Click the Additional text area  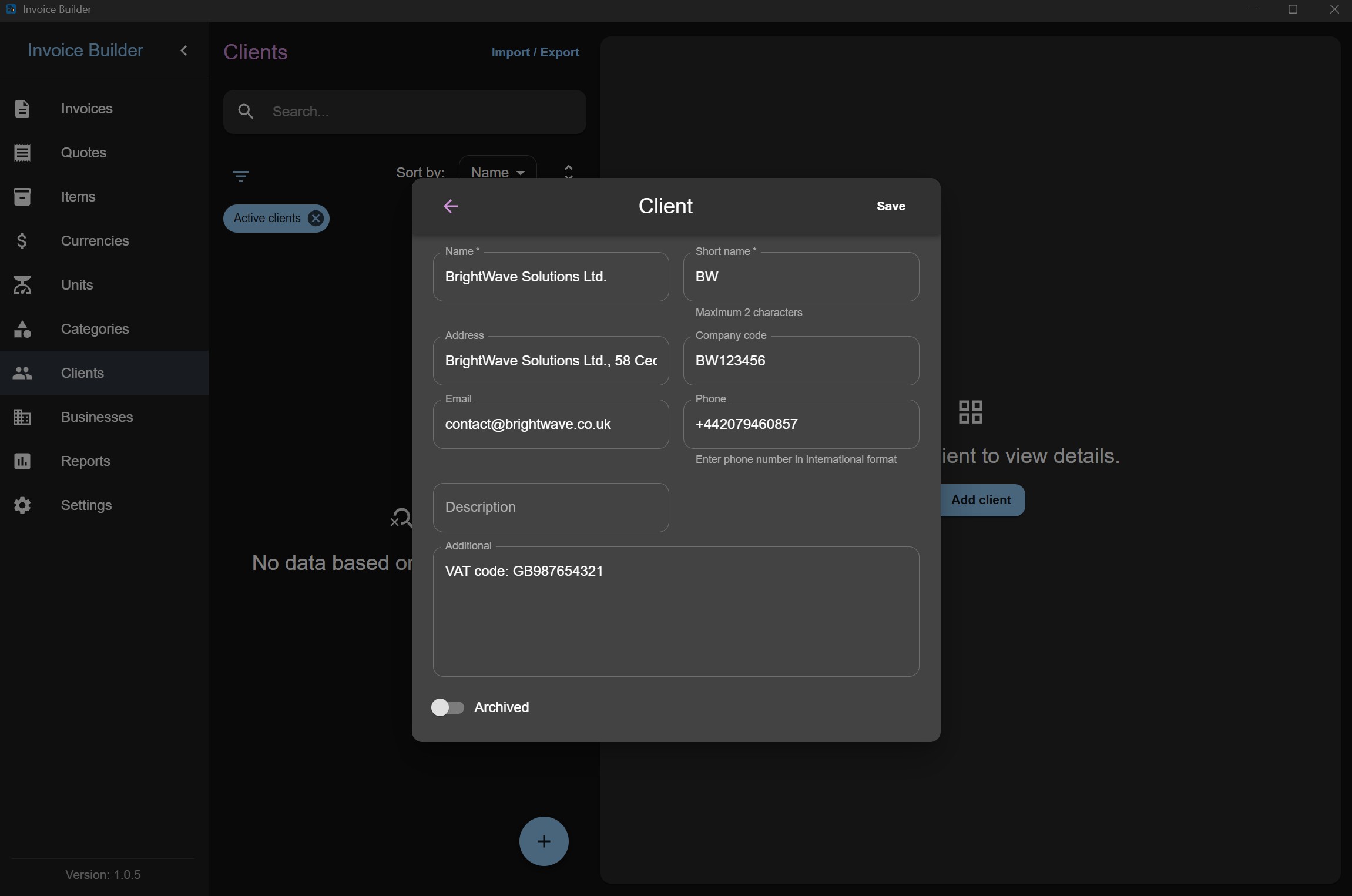(676, 612)
